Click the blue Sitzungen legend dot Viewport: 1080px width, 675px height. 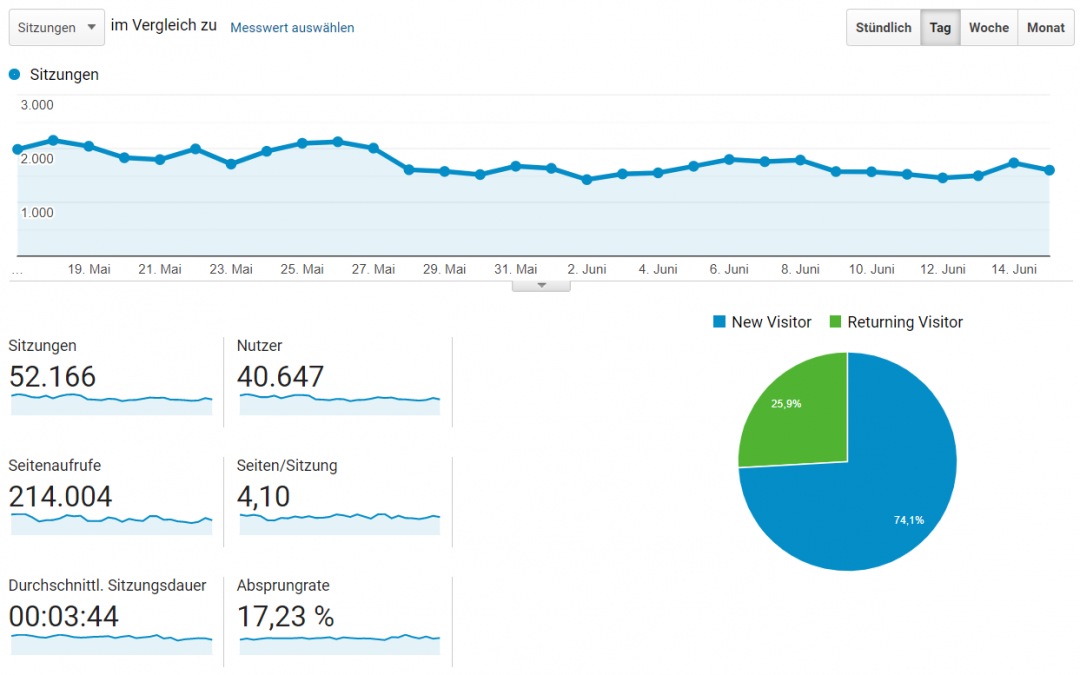click(14, 75)
